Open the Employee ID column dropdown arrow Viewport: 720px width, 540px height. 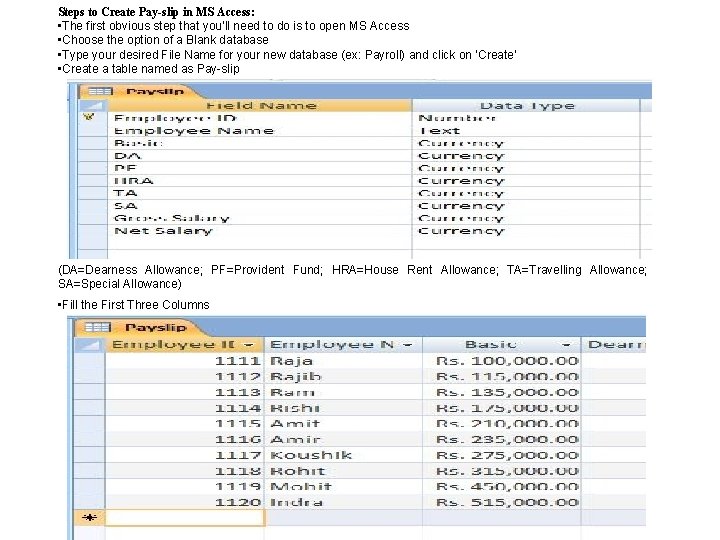coord(248,345)
